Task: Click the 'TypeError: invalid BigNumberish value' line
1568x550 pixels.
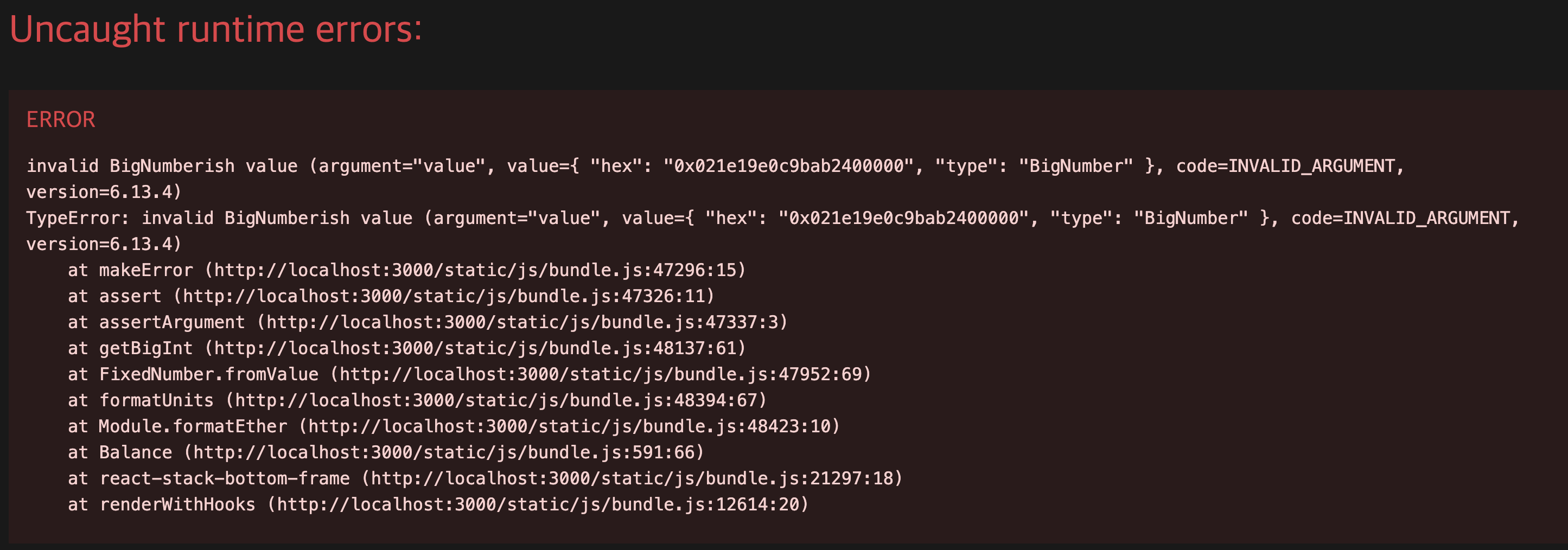Action: (x=773, y=218)
